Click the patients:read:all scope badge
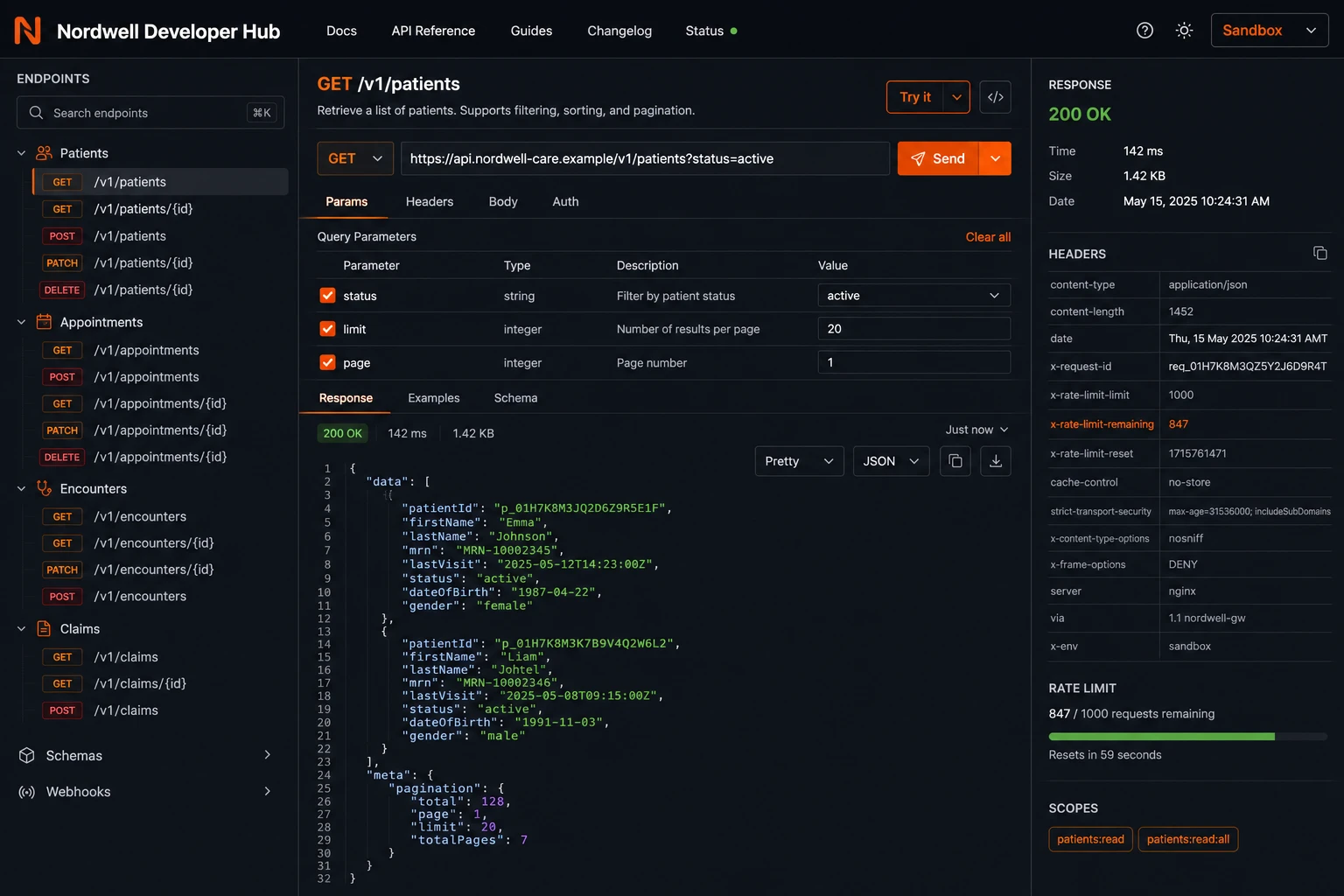The width and height of the screenshot is (1344, 896). [1188, 839]
